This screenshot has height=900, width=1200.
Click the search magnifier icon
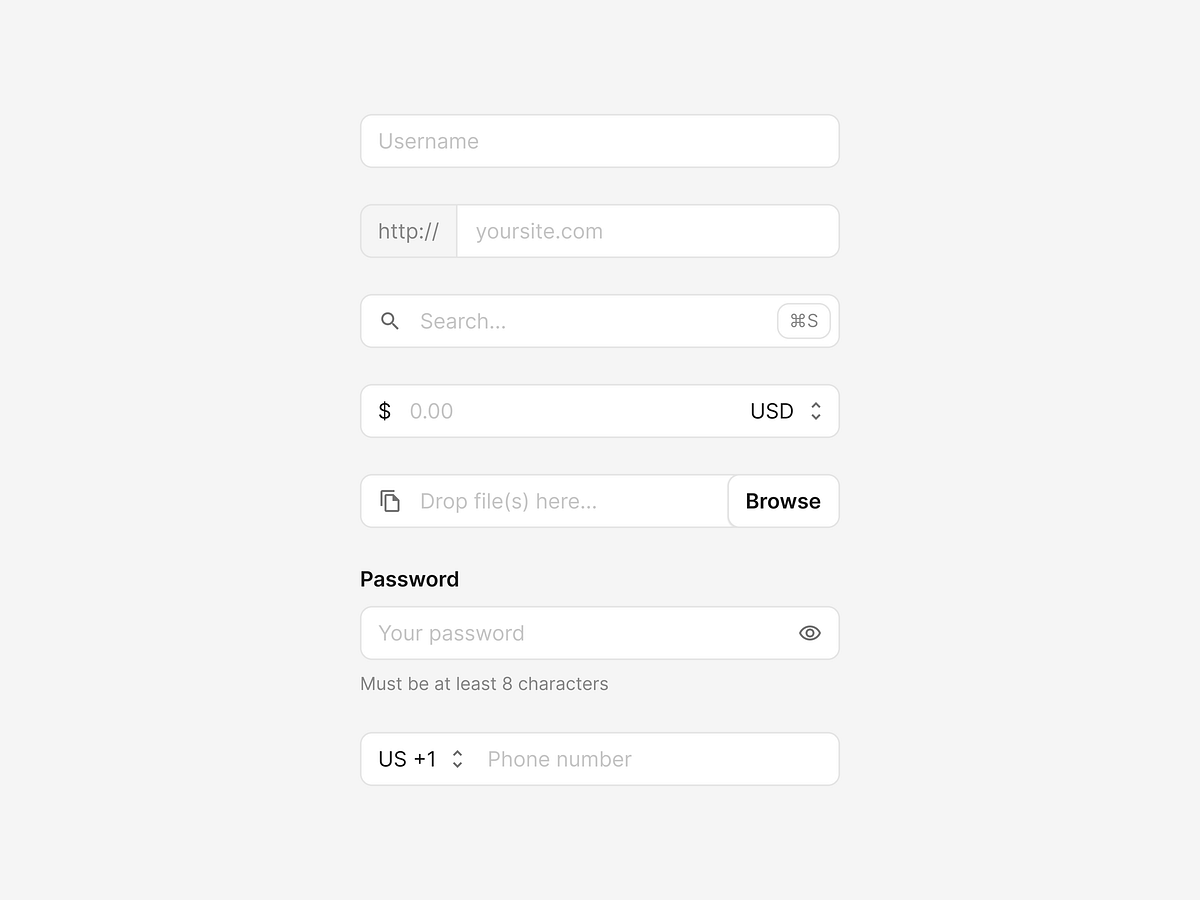point(390,321)
